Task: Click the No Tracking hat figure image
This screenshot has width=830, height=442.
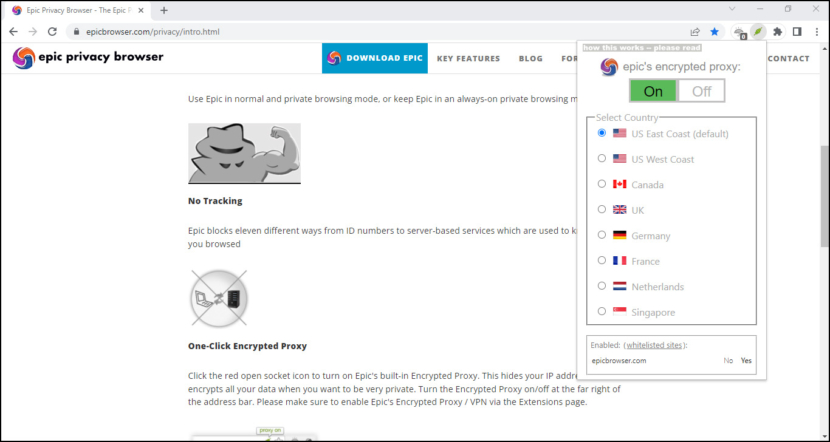Action: click(x=244, y=154)
